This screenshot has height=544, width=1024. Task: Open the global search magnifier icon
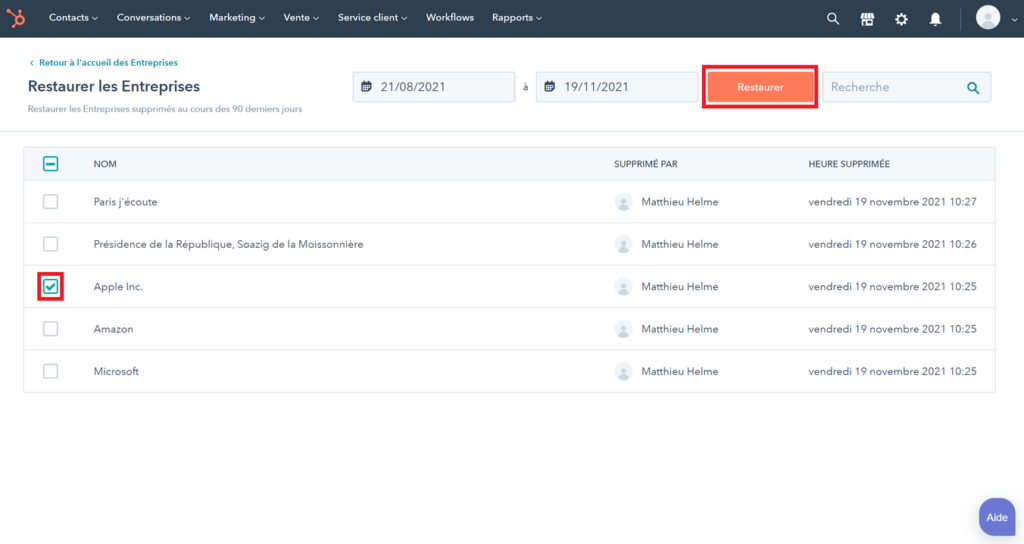[833, 18]
